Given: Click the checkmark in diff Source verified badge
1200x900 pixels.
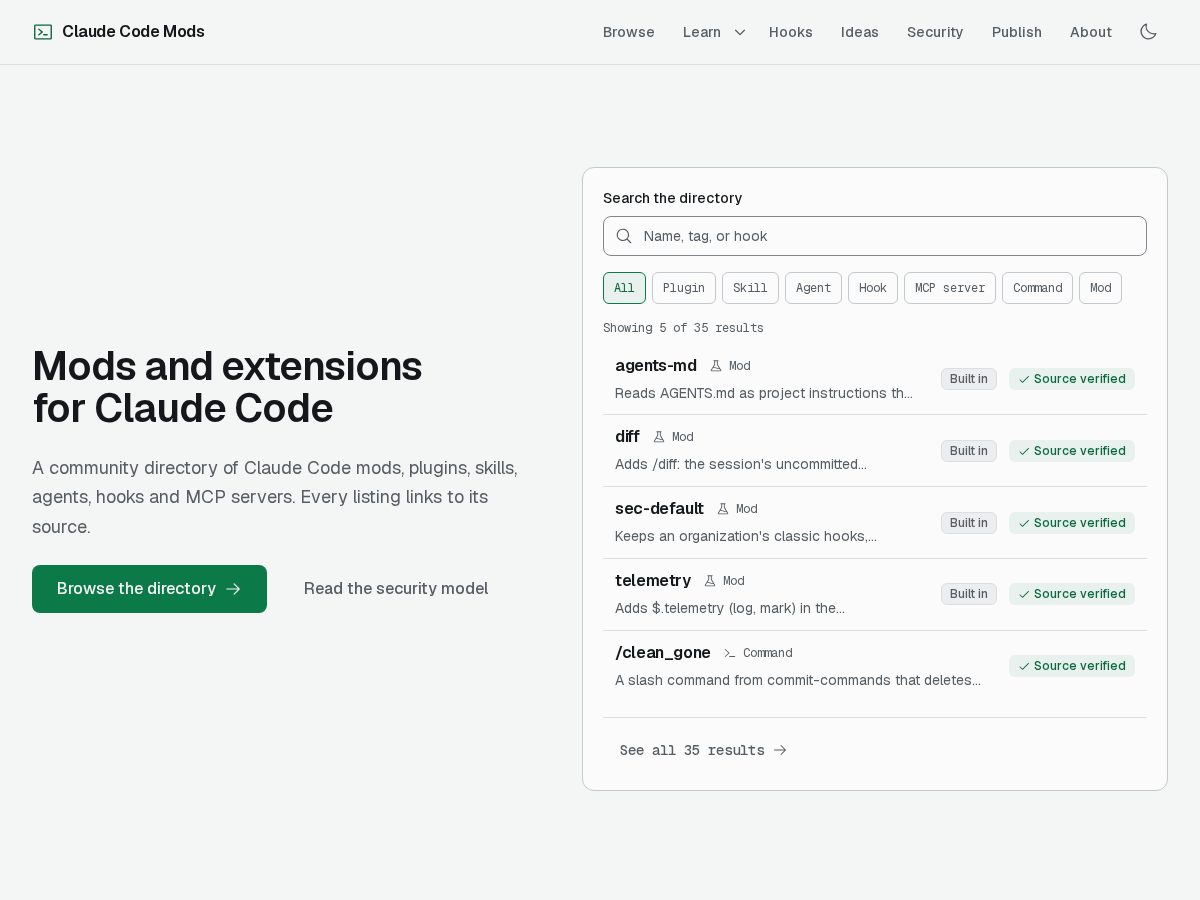Looking at the screenshot, I should coord(1024,451).
